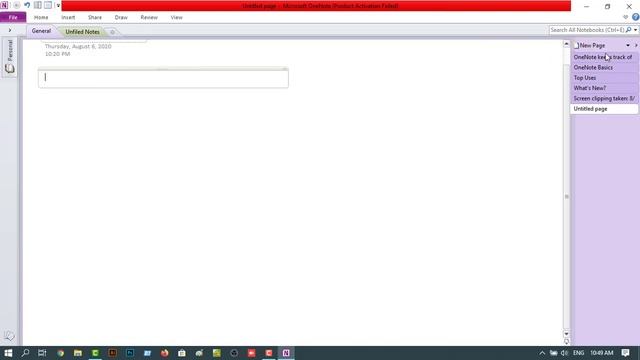Open the OneNote Basics page
This screenshot has height=360, width=640.
(604, 67)
